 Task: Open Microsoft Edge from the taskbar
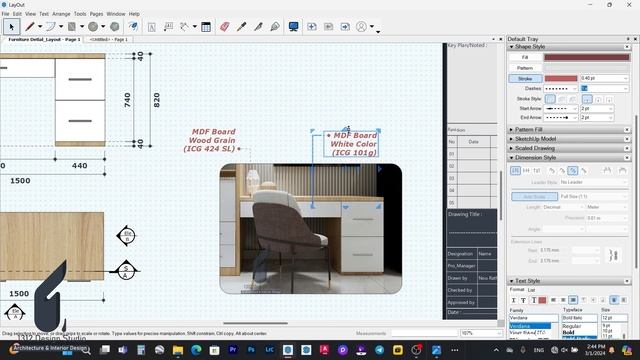[196, 350]
